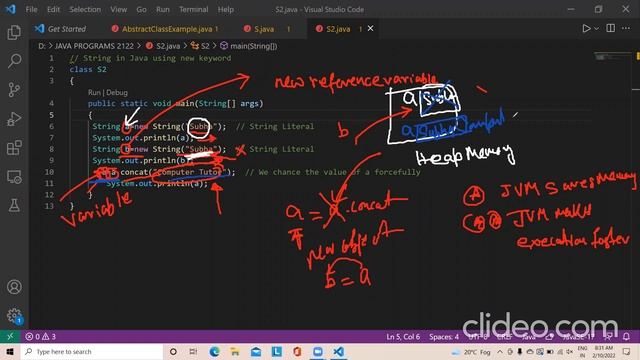Open the Windows Start menu
640x360 pixels.
[x=10, y=351]
